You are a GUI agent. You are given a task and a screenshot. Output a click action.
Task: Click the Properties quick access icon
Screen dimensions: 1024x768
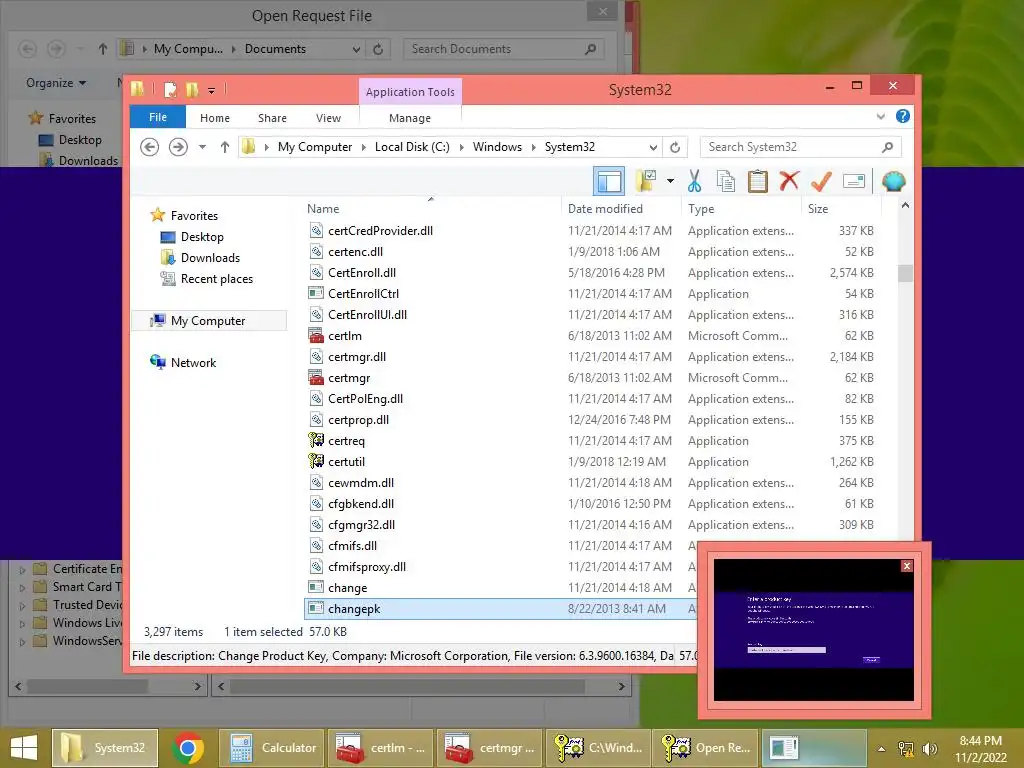(x=170, y=90)
